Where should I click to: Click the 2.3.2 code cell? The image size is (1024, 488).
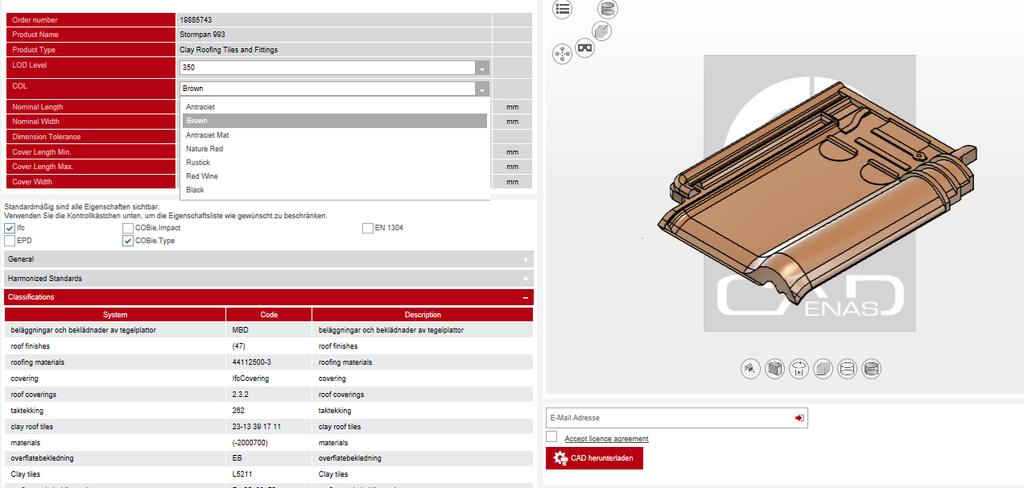[x=238, y=395]
